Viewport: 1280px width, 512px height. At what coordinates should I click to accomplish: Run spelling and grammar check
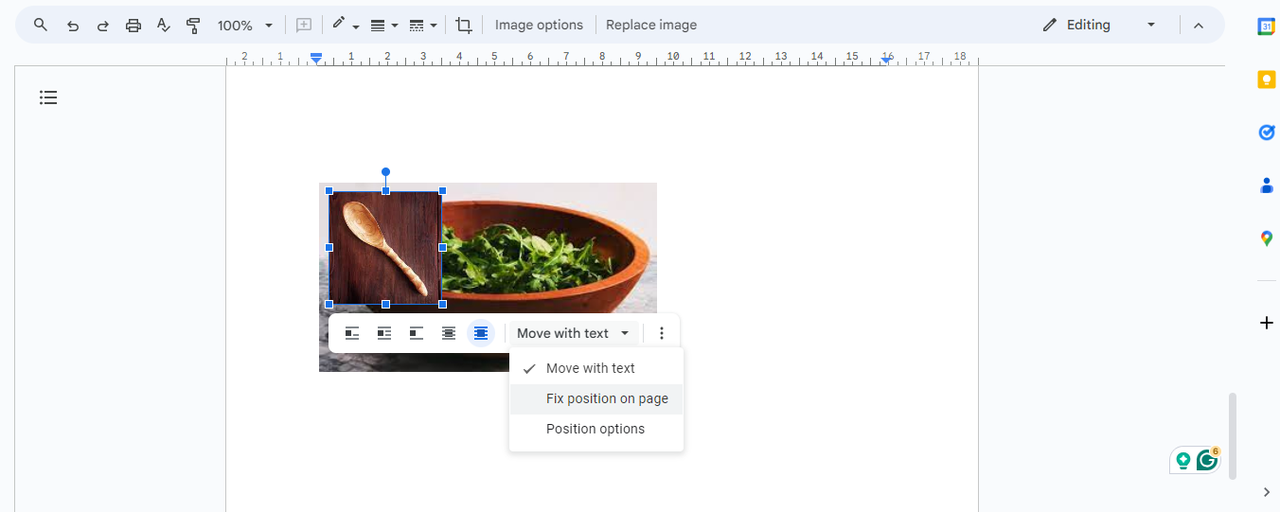[x=163, y=25]
